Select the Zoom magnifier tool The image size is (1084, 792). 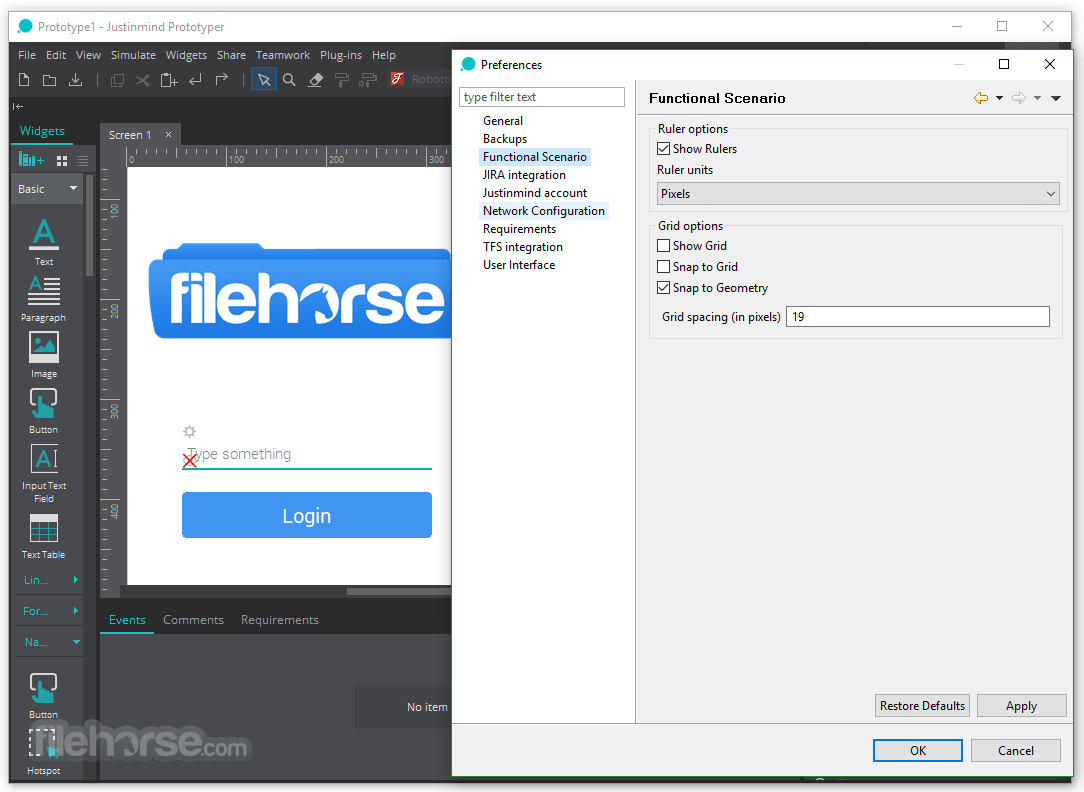(289, 80)
